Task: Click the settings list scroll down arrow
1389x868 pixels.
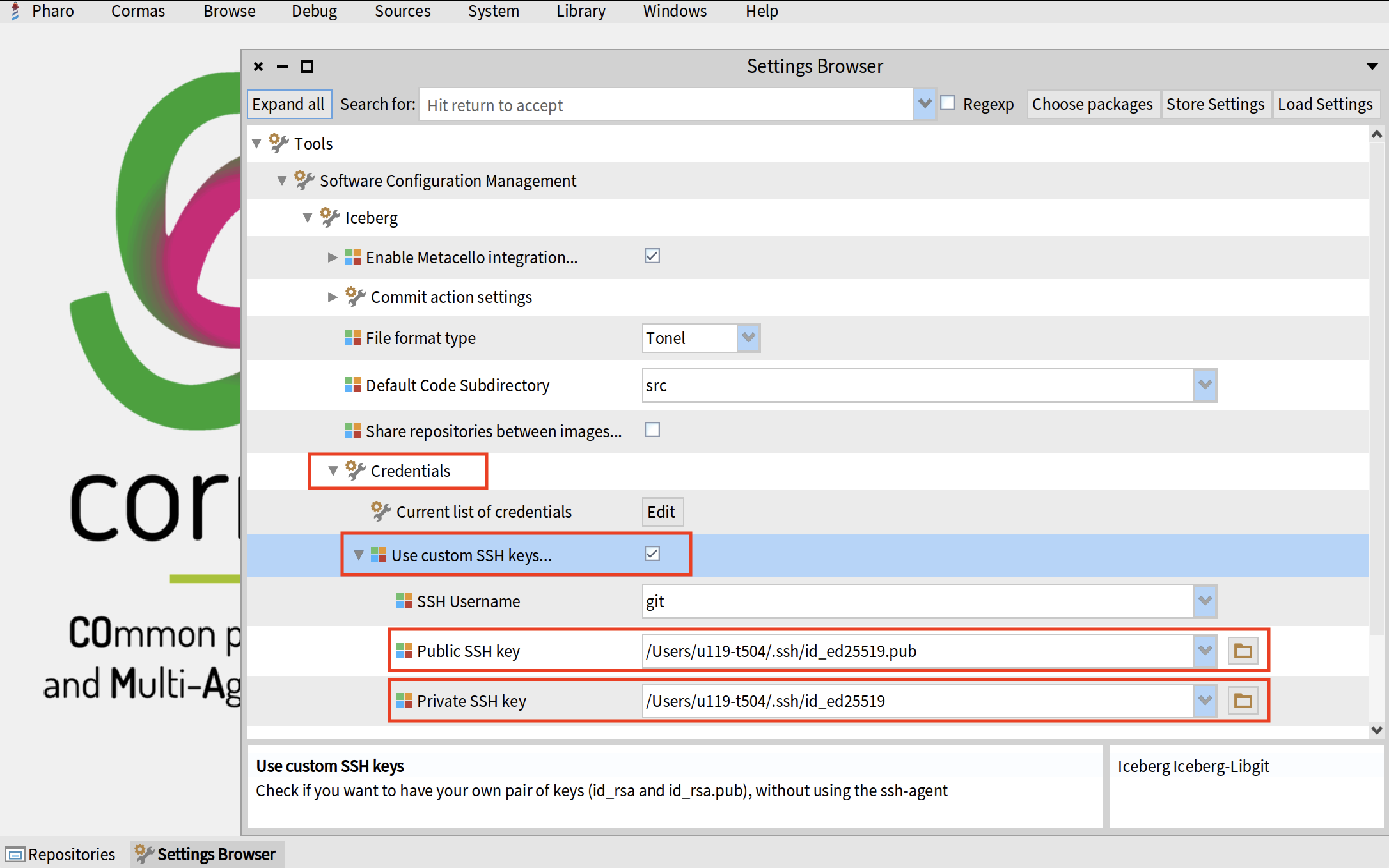Action: click(1376, 730)
